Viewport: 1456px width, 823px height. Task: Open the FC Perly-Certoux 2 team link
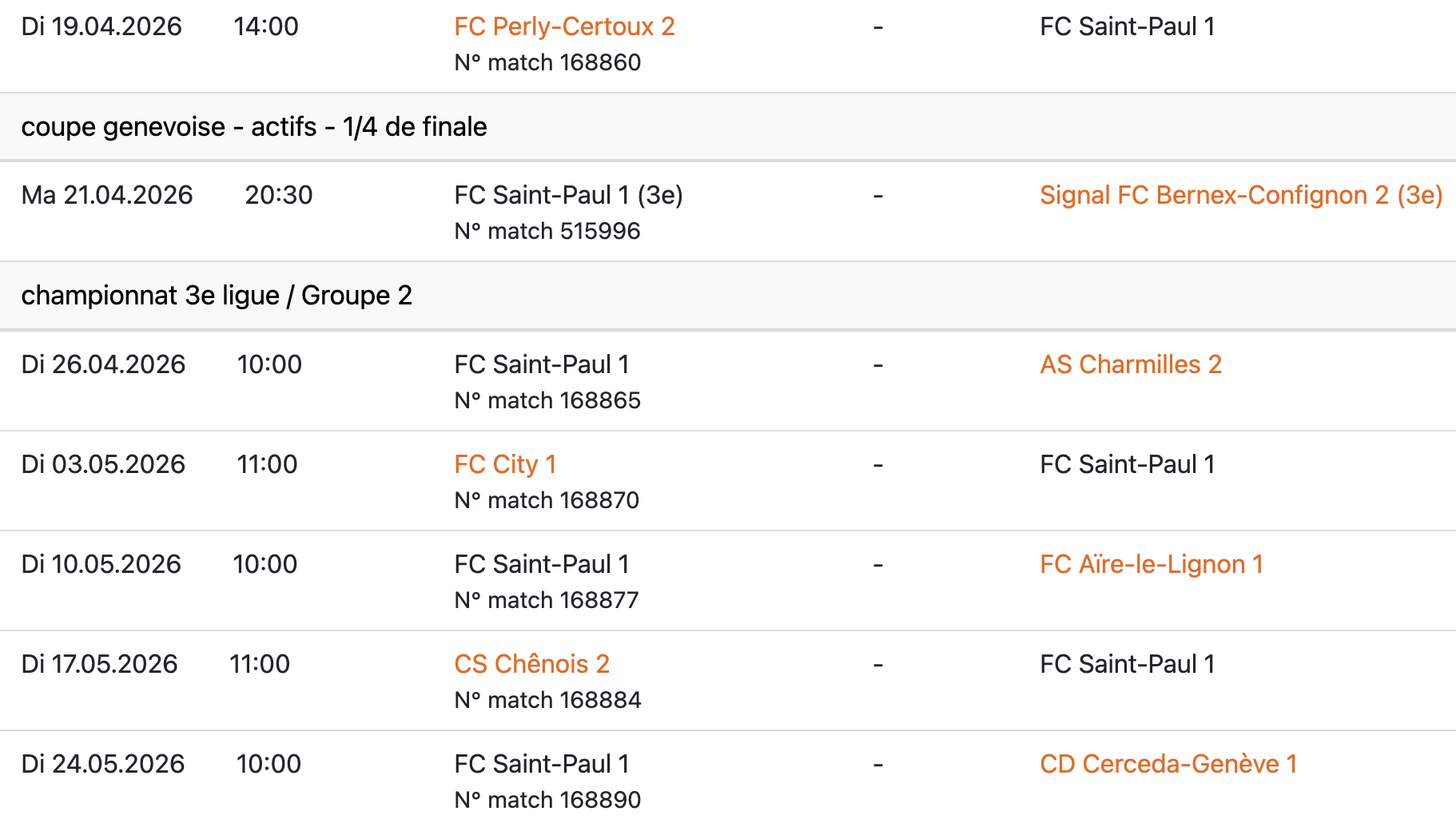(x=564, y=27)
